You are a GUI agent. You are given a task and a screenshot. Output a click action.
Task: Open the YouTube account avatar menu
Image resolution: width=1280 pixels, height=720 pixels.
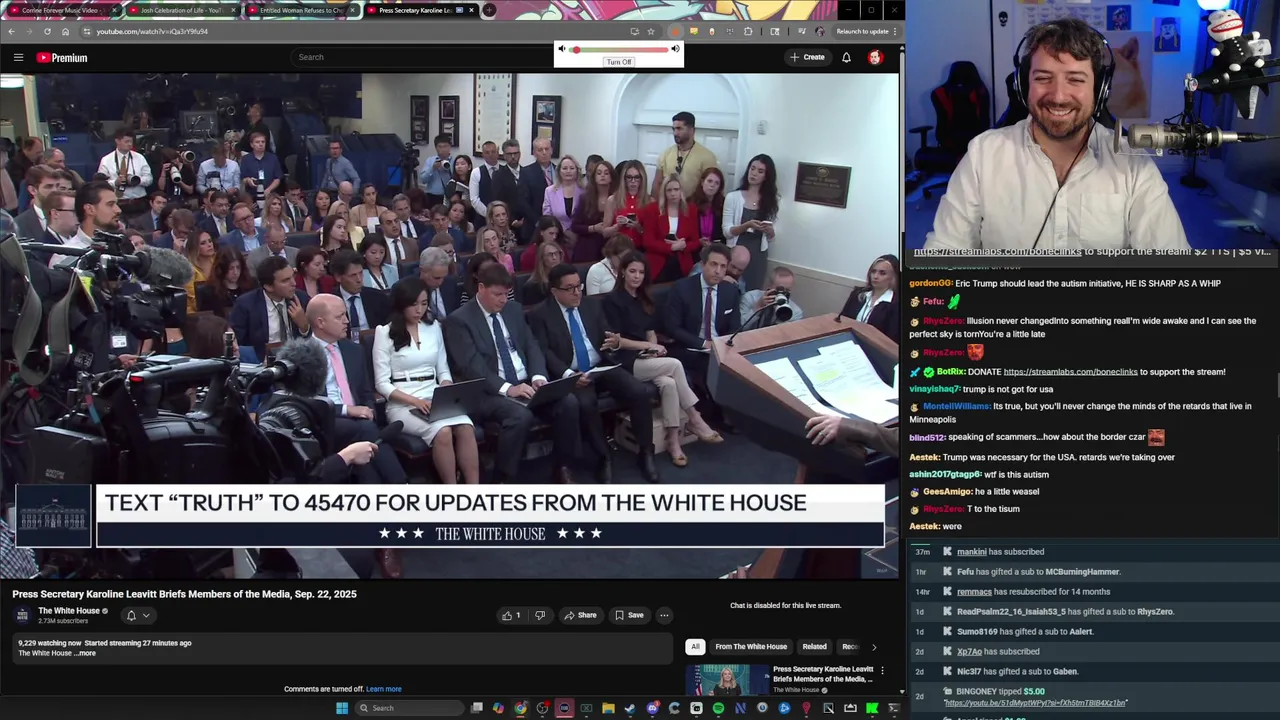(875, 57)
